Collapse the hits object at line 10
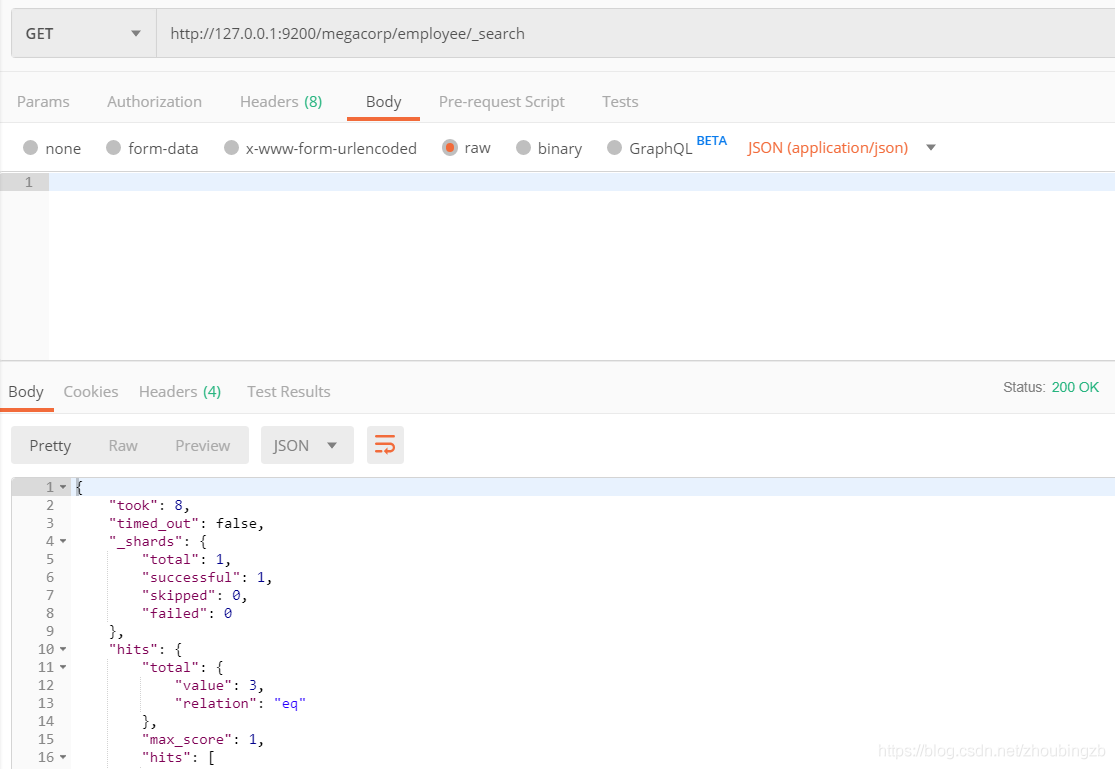This screenshot has width=1115, height=769. click(63, 649)
